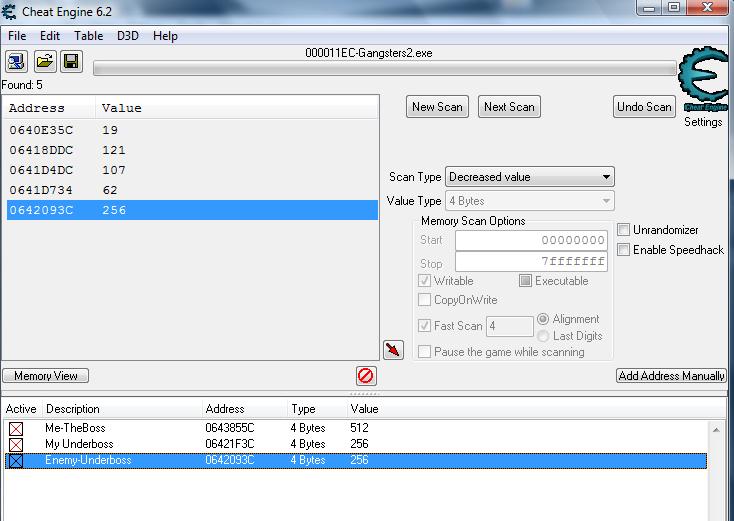The image size is (734, 521).
Task: Click the address table Value column header
Action: coord(364,409)
